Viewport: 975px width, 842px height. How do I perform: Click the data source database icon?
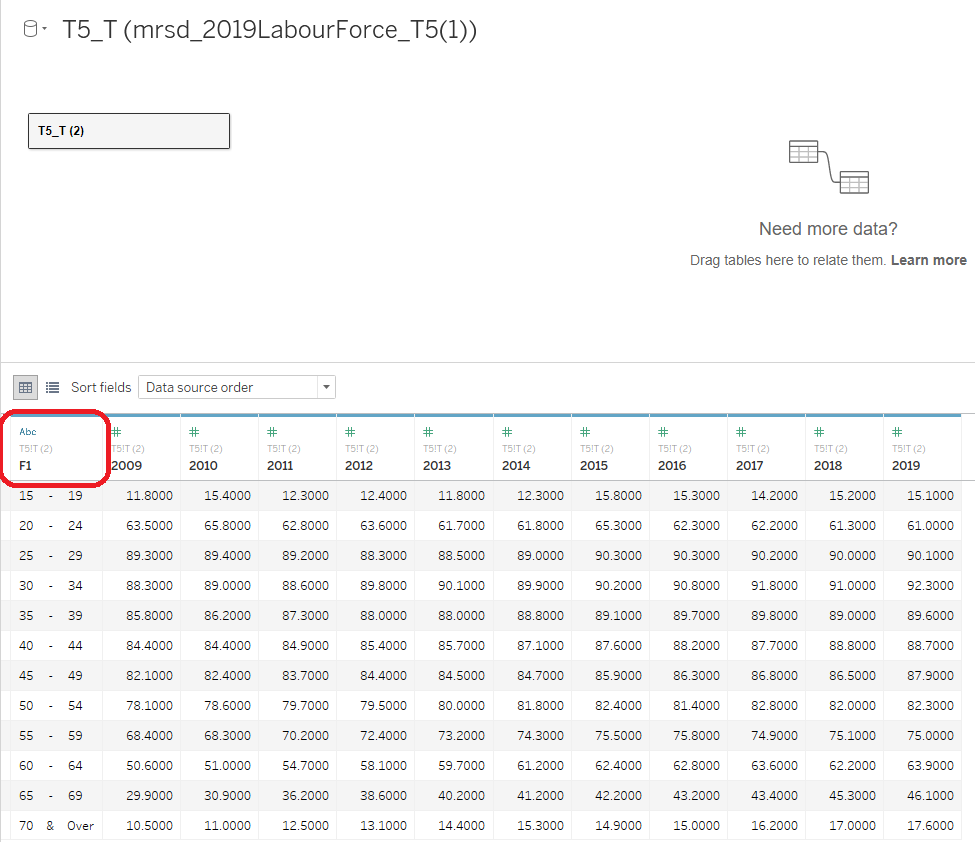click(29, 30)
